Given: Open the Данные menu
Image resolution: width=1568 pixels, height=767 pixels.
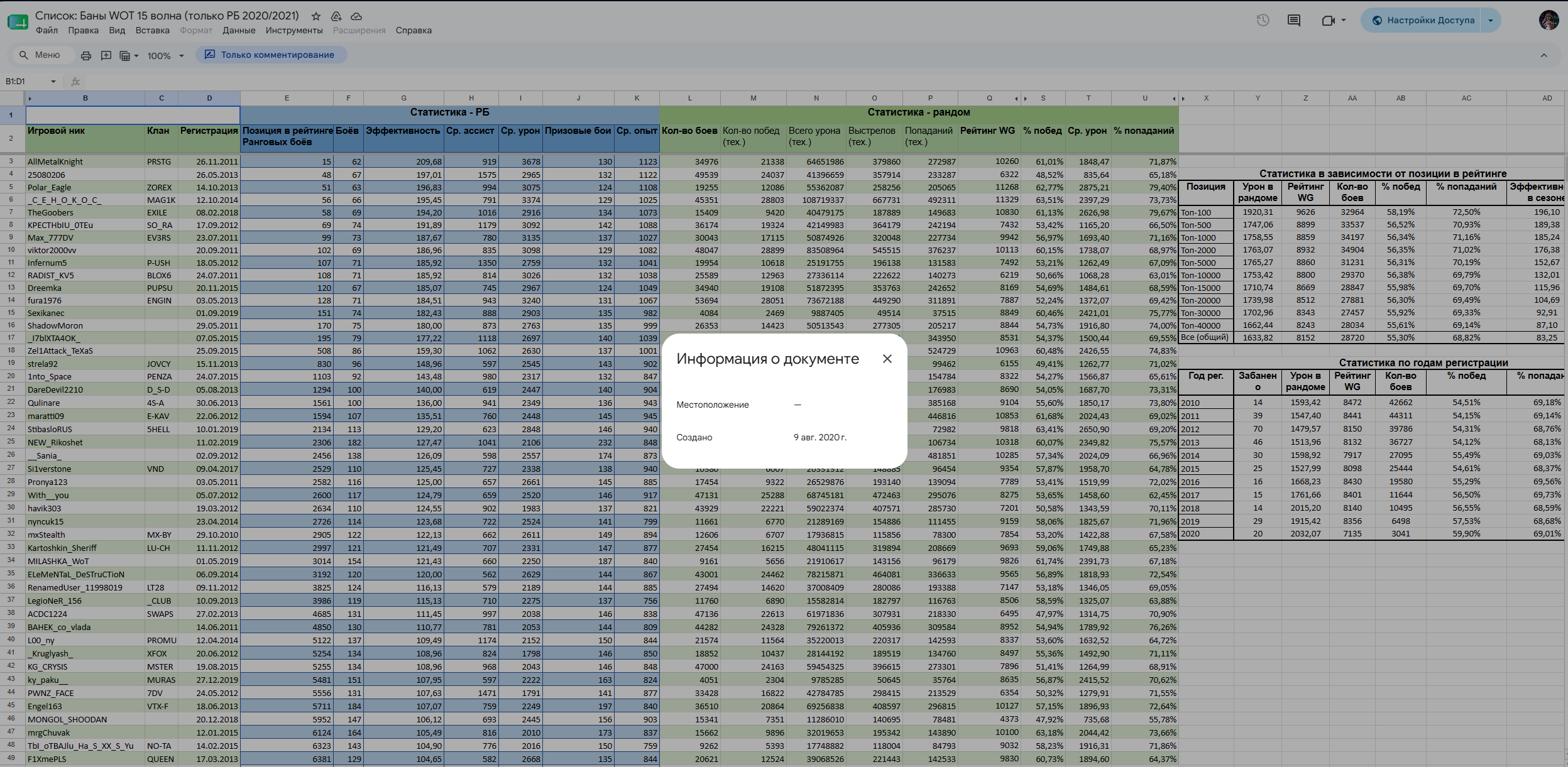Looking at the screenshot, I should pyautogui.click(x=239, y=30).
